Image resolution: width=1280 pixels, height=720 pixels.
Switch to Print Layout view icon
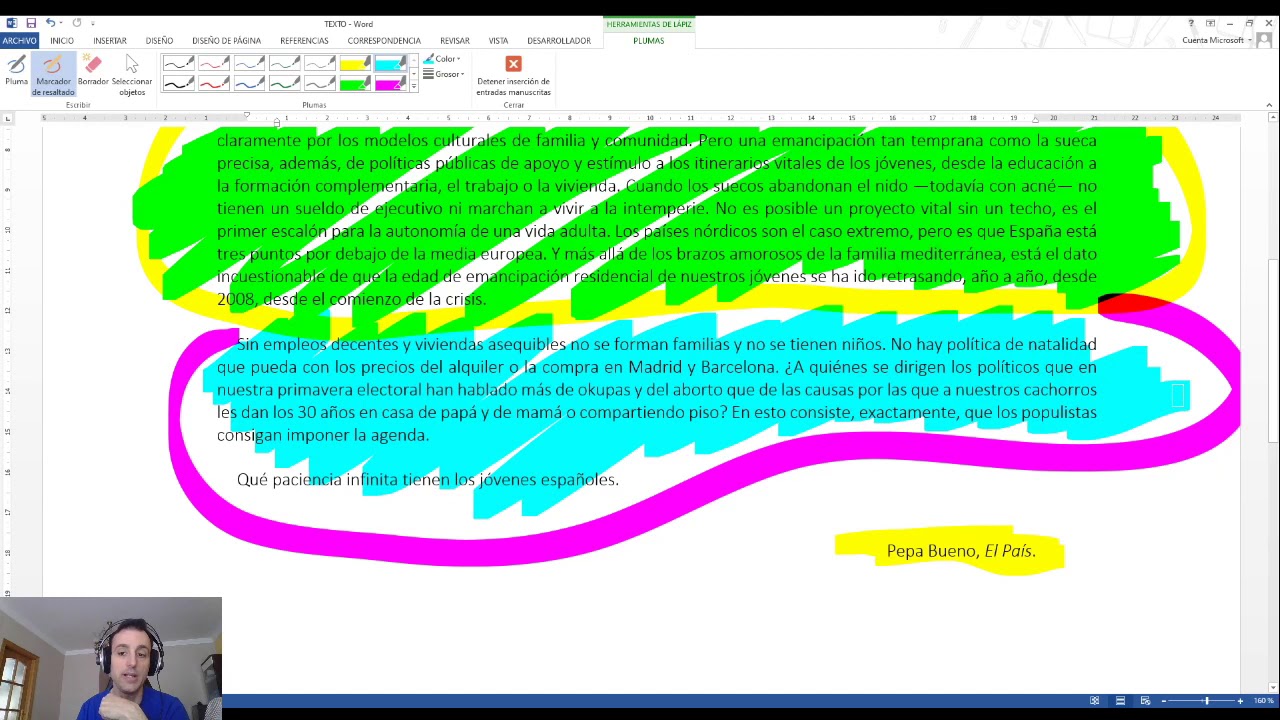click(1120, 701)
